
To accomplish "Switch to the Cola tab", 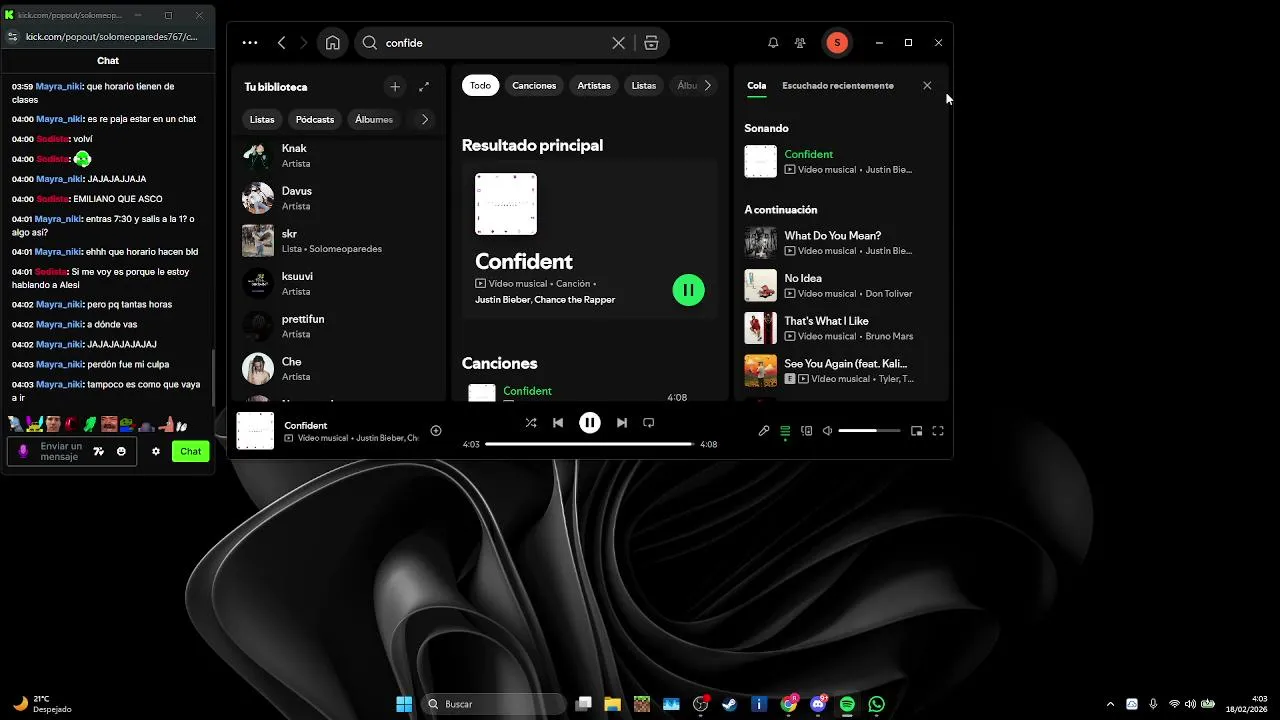I will pos(757,86).
